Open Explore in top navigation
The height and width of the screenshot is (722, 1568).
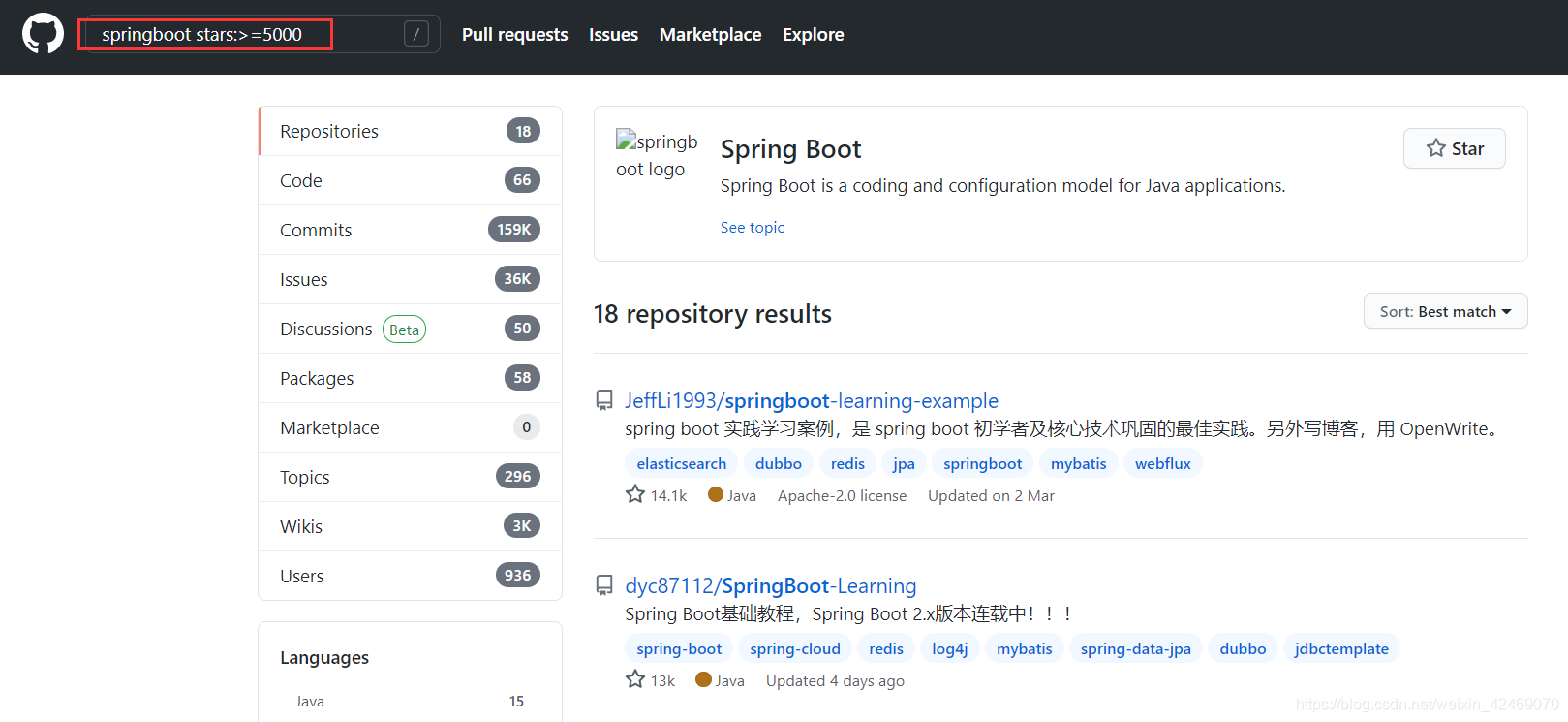(814, 34)
